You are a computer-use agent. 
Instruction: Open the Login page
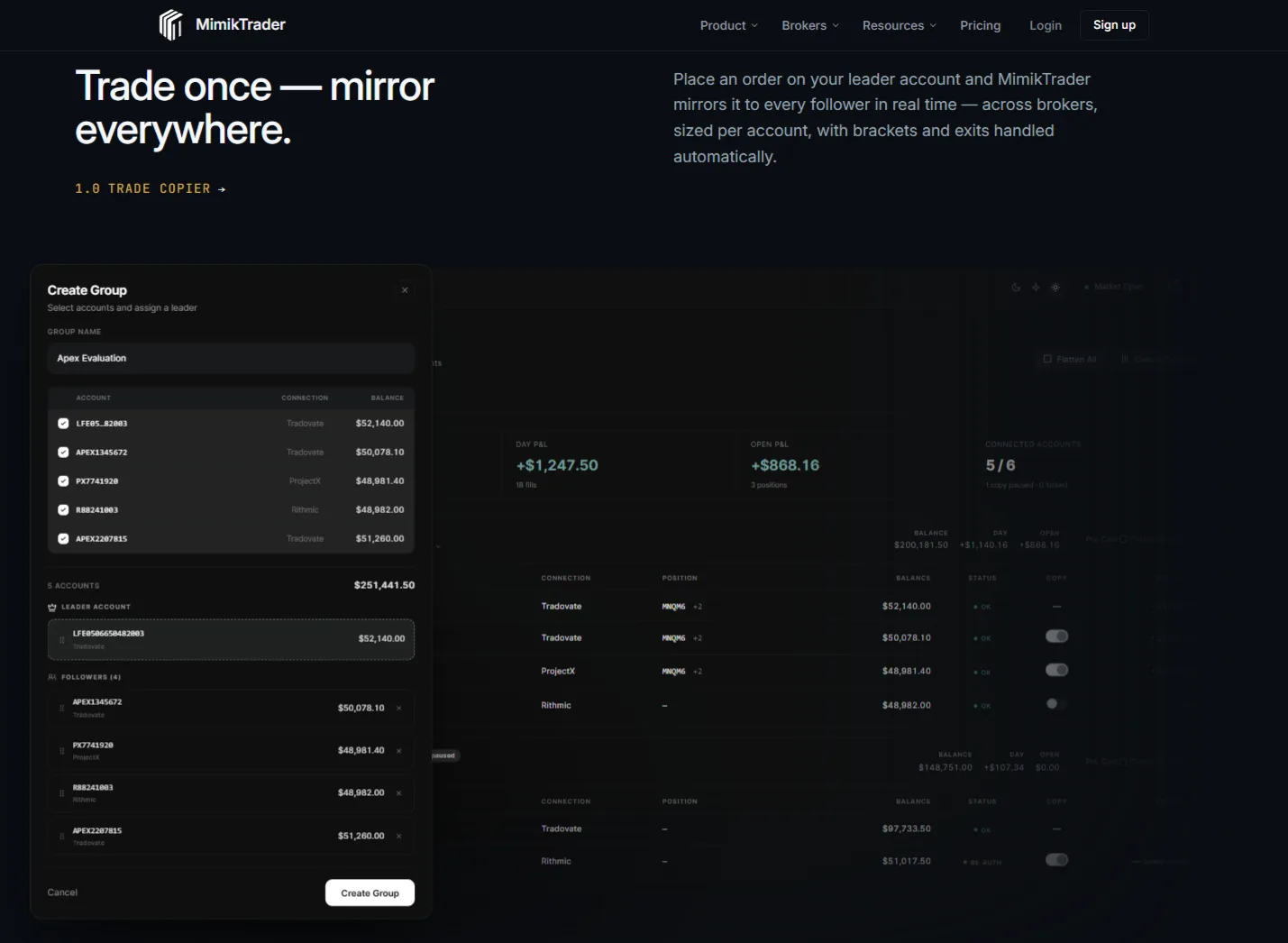click(1046, 25)
